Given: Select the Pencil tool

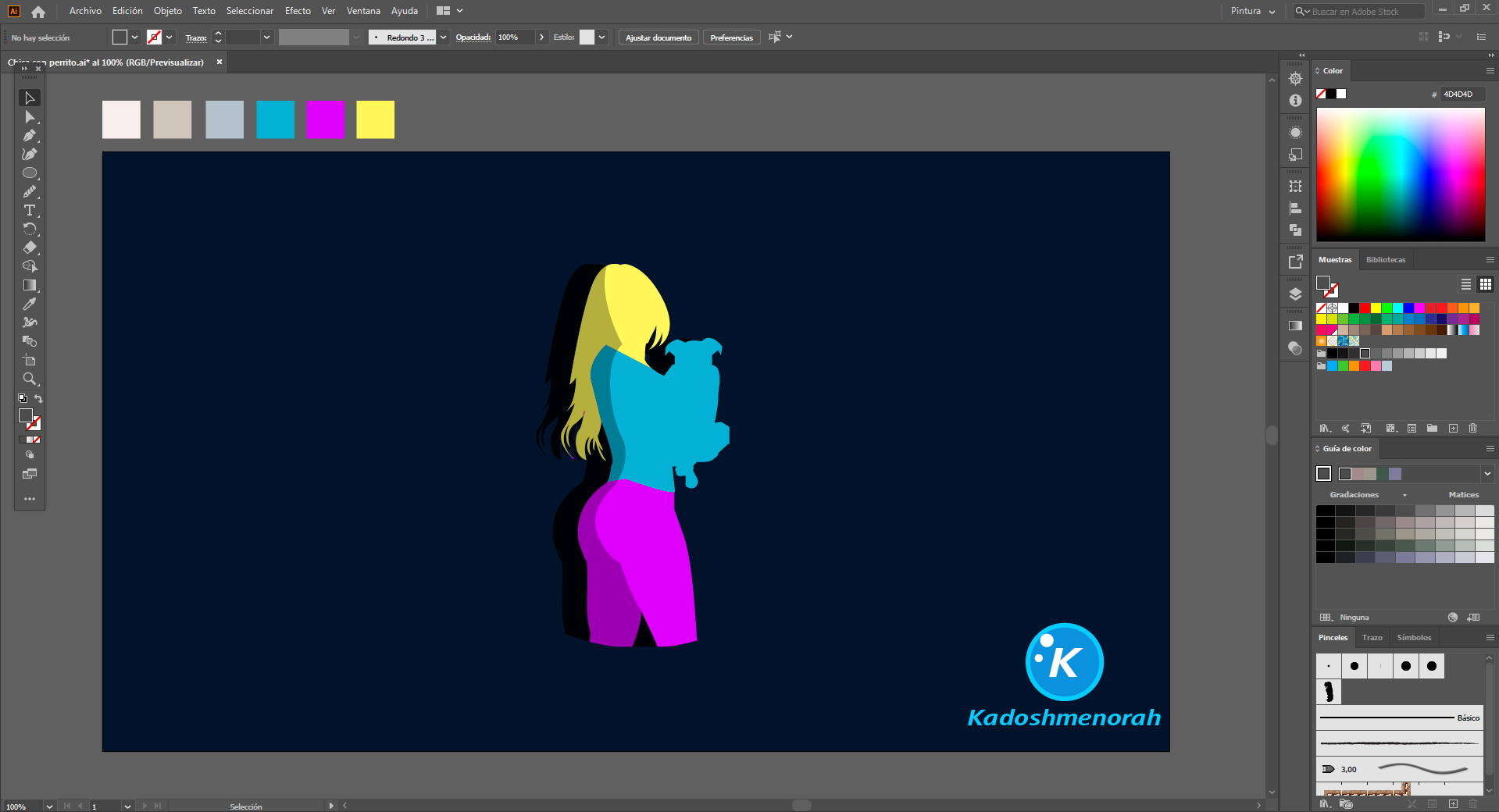Looking at the screenshot, I should coord(30,192).
